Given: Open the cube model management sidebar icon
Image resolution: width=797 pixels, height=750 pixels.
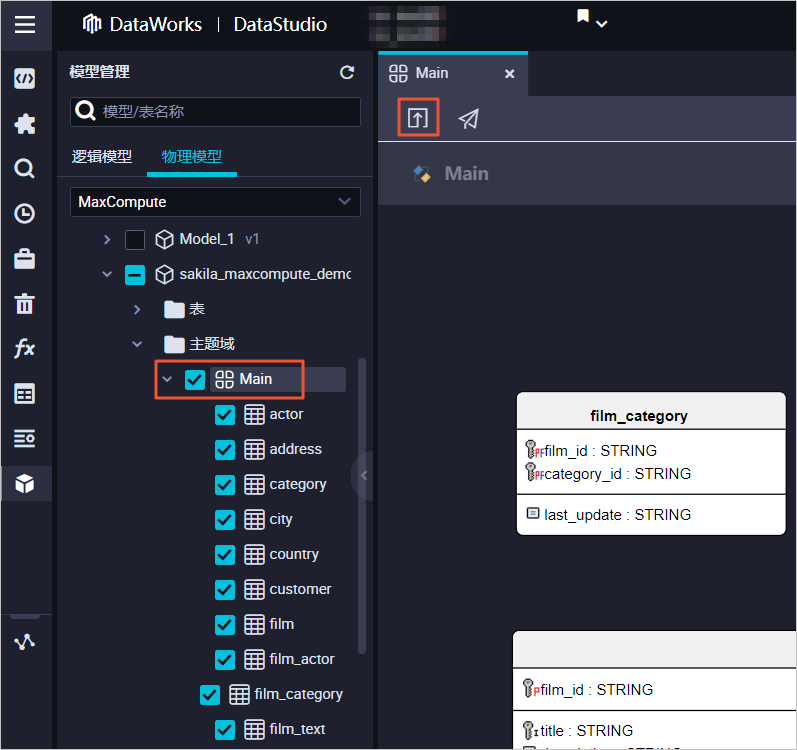Looking at the screenshot, I should pos(25,484).
